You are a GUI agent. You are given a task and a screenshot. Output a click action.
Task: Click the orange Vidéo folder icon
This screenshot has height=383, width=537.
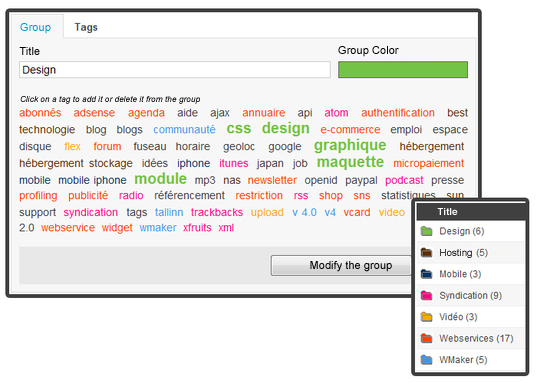(426, 317)
